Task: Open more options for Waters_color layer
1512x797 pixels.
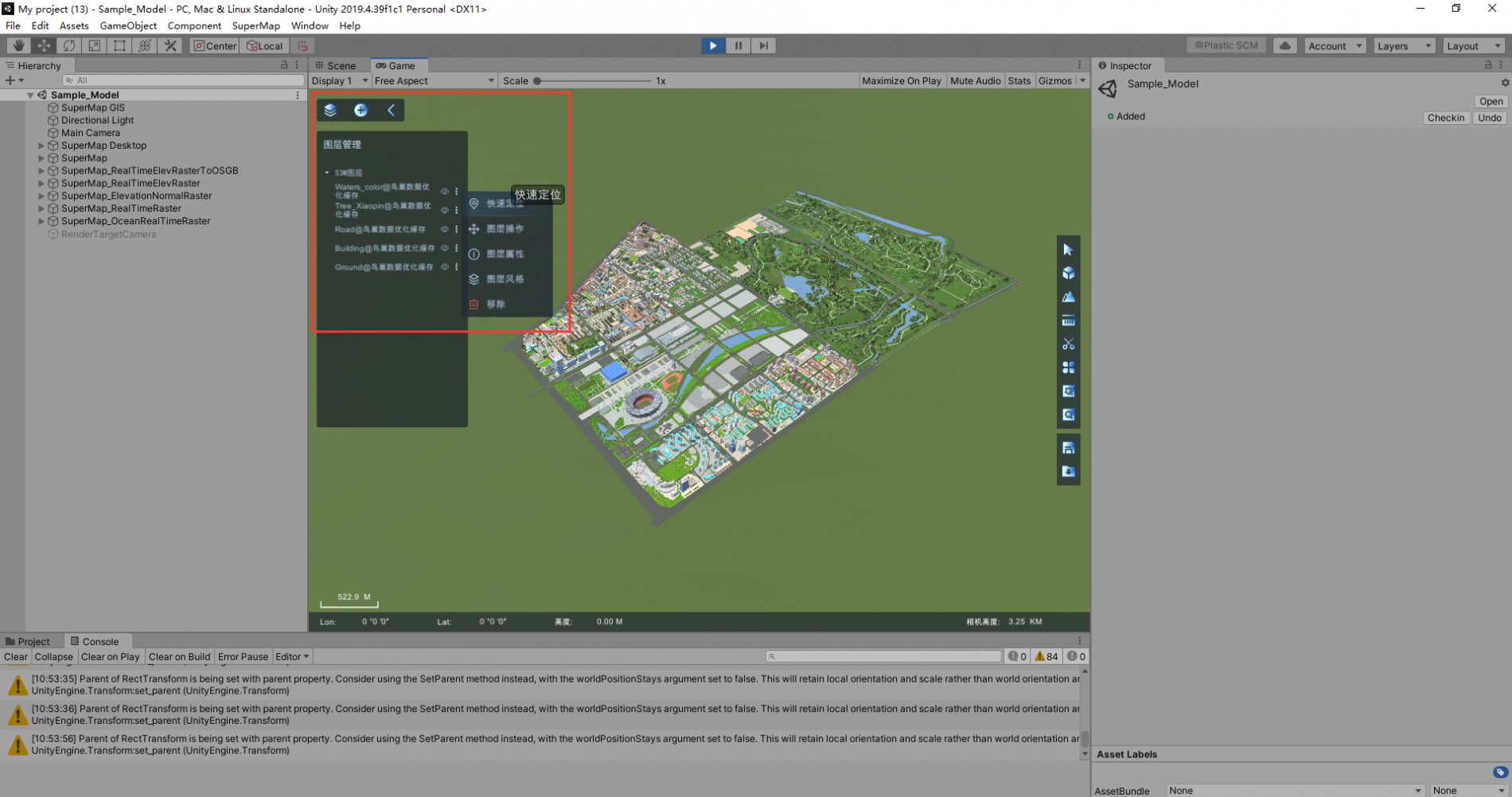Action: pos(456,191)
